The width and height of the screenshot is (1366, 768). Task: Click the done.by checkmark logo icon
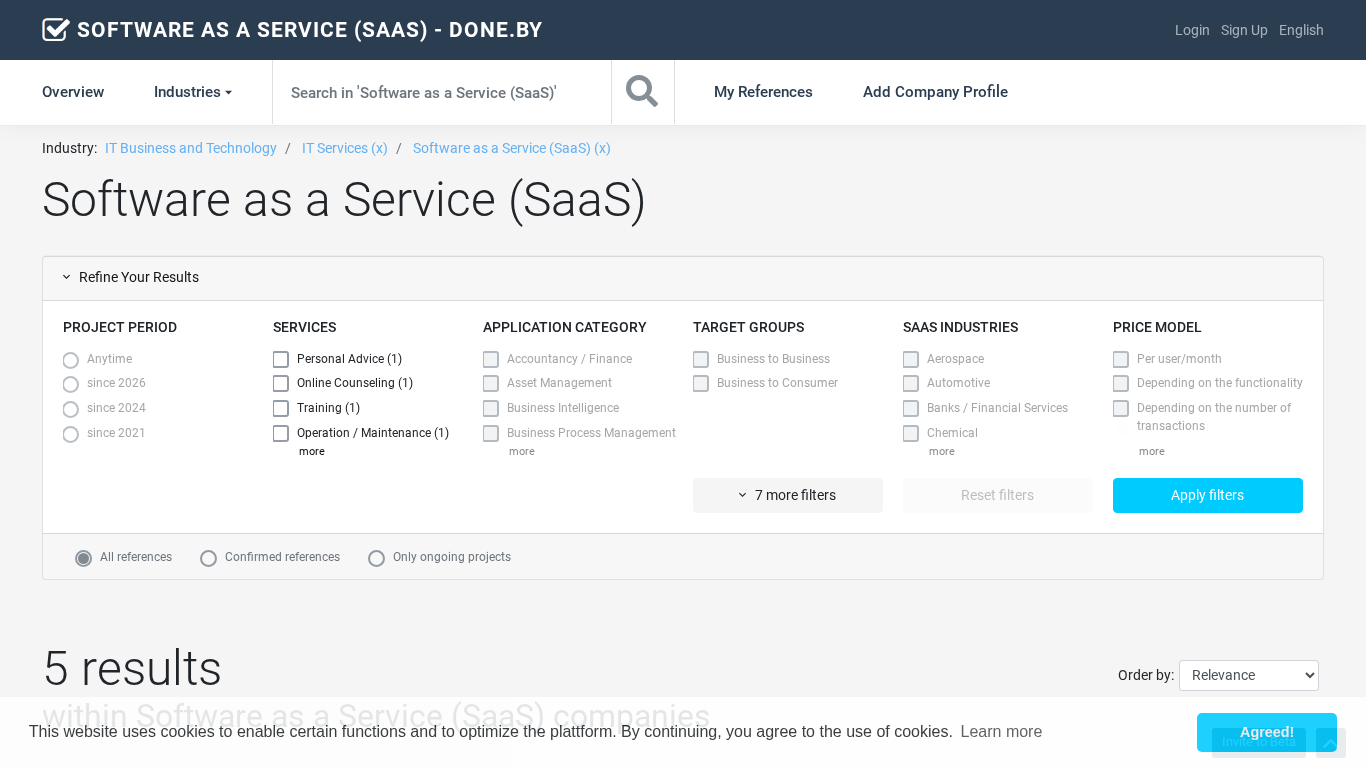(x=56, y=30)
